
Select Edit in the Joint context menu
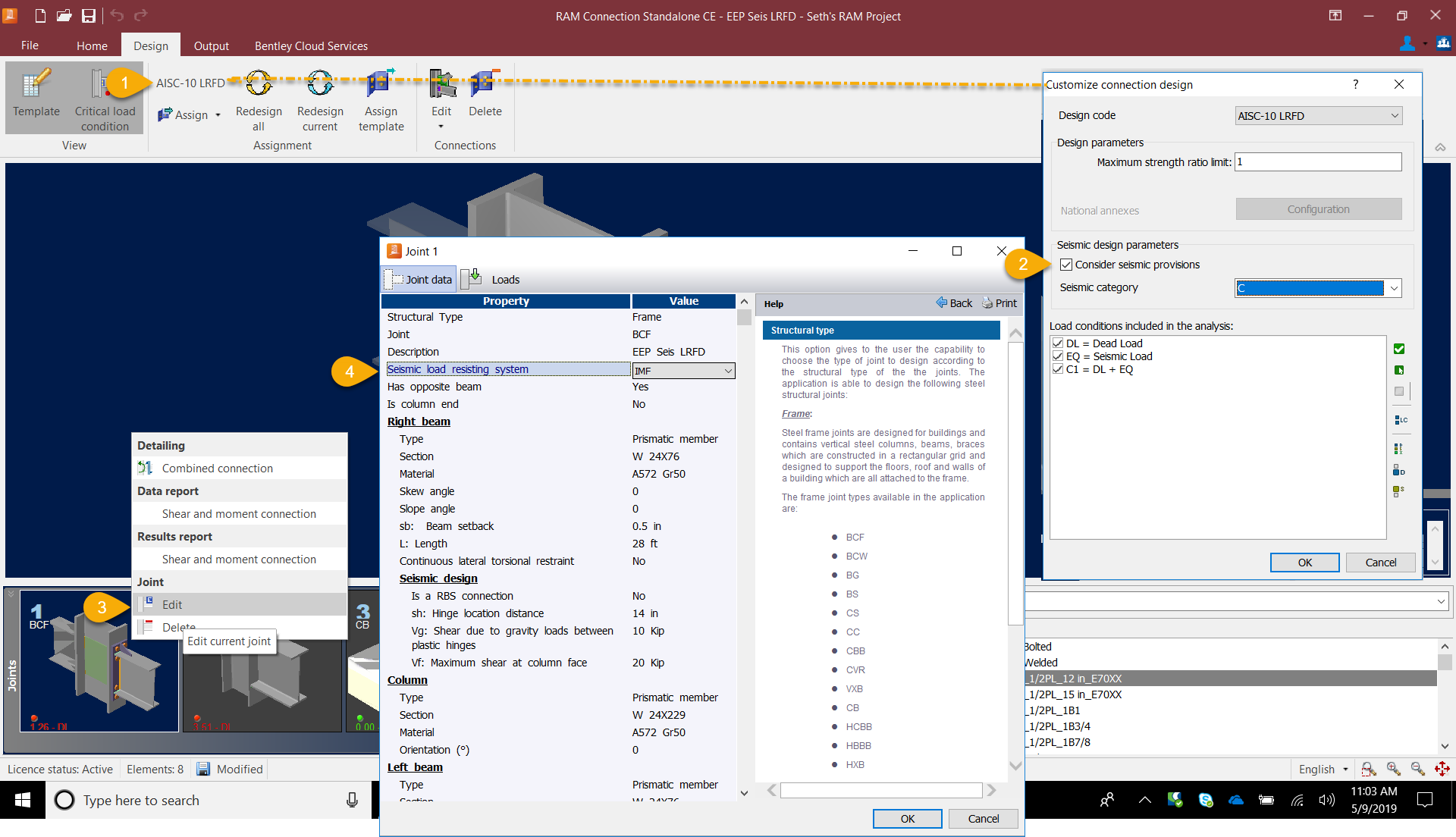click(240, 604)
